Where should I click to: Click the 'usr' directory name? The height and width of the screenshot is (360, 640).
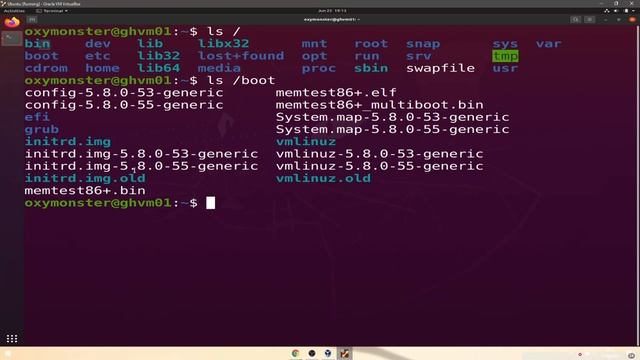pyautogui.click(x=505, y=68)
